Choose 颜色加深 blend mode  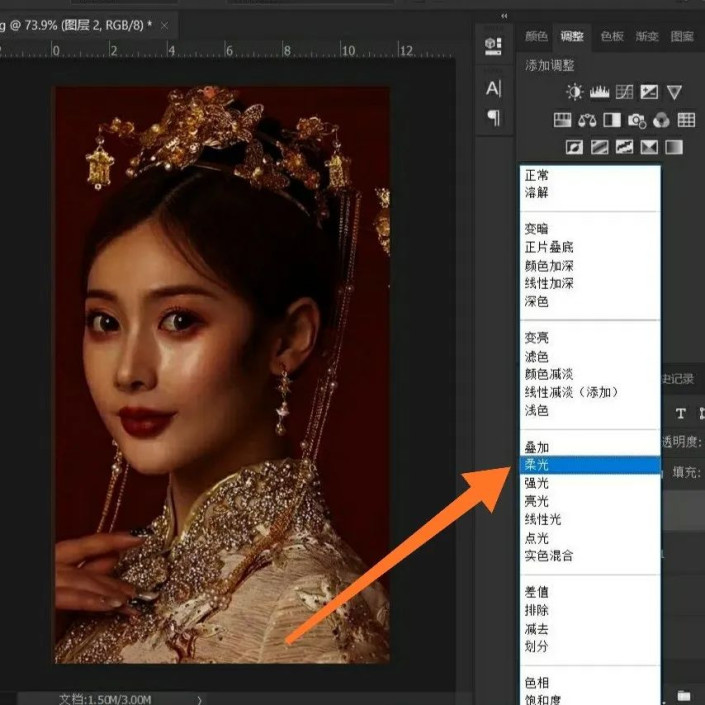click(590, 266)
